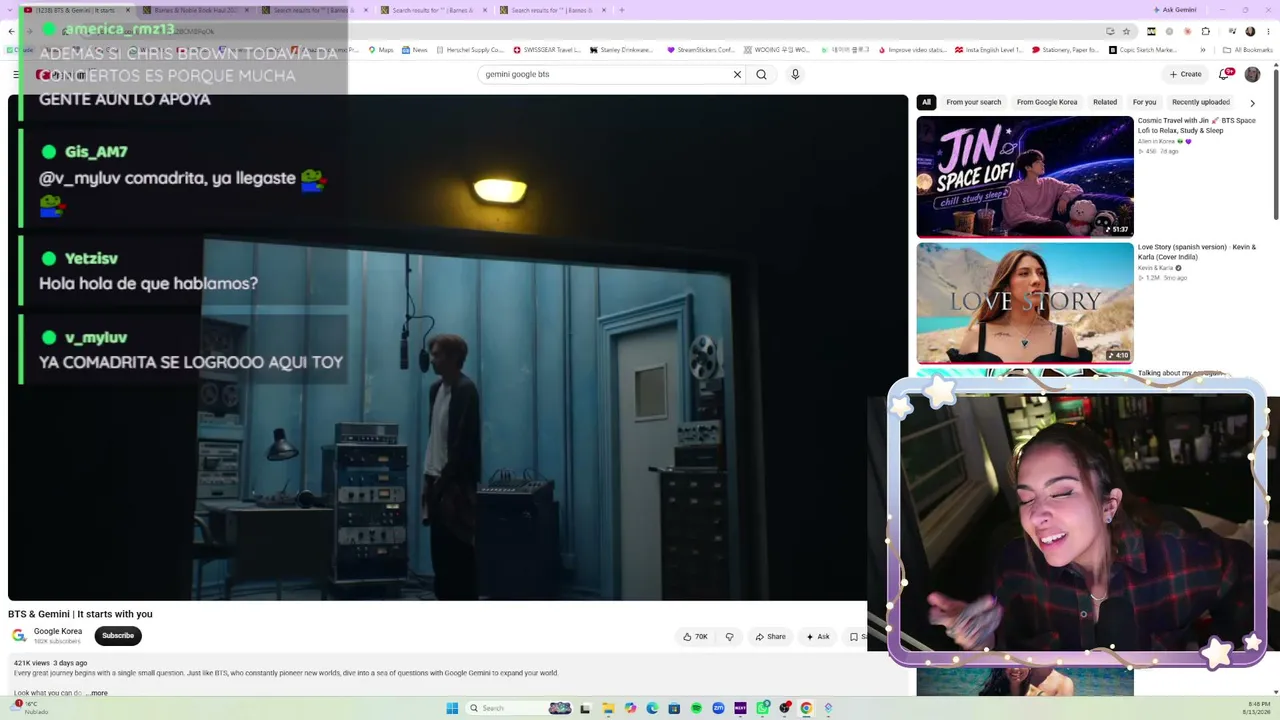Select the From your search chip
The width and height of the screenshot is (1280, 720).
[973, 102]
